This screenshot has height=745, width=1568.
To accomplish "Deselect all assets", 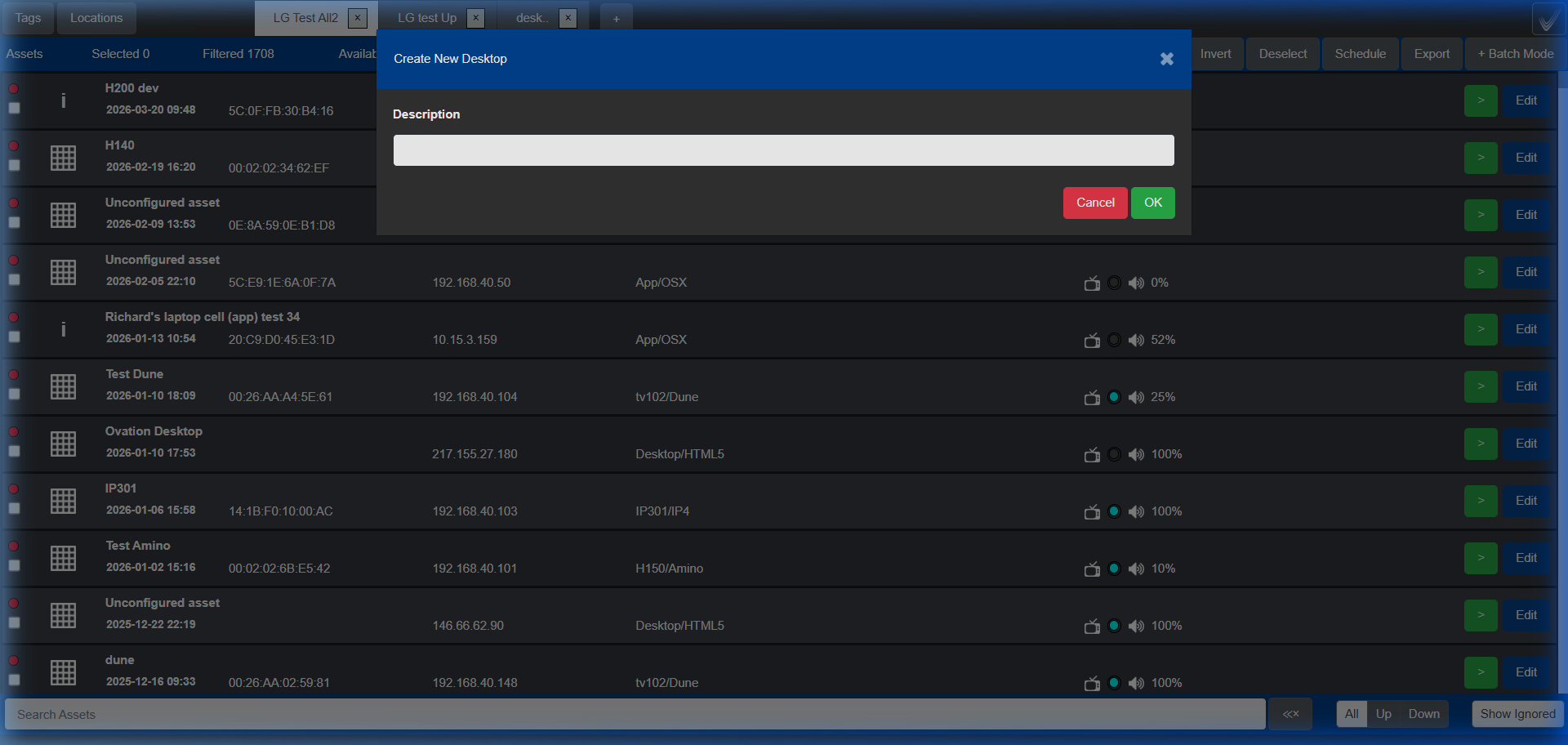I will pyautogui.click(x=1283, y=54).
